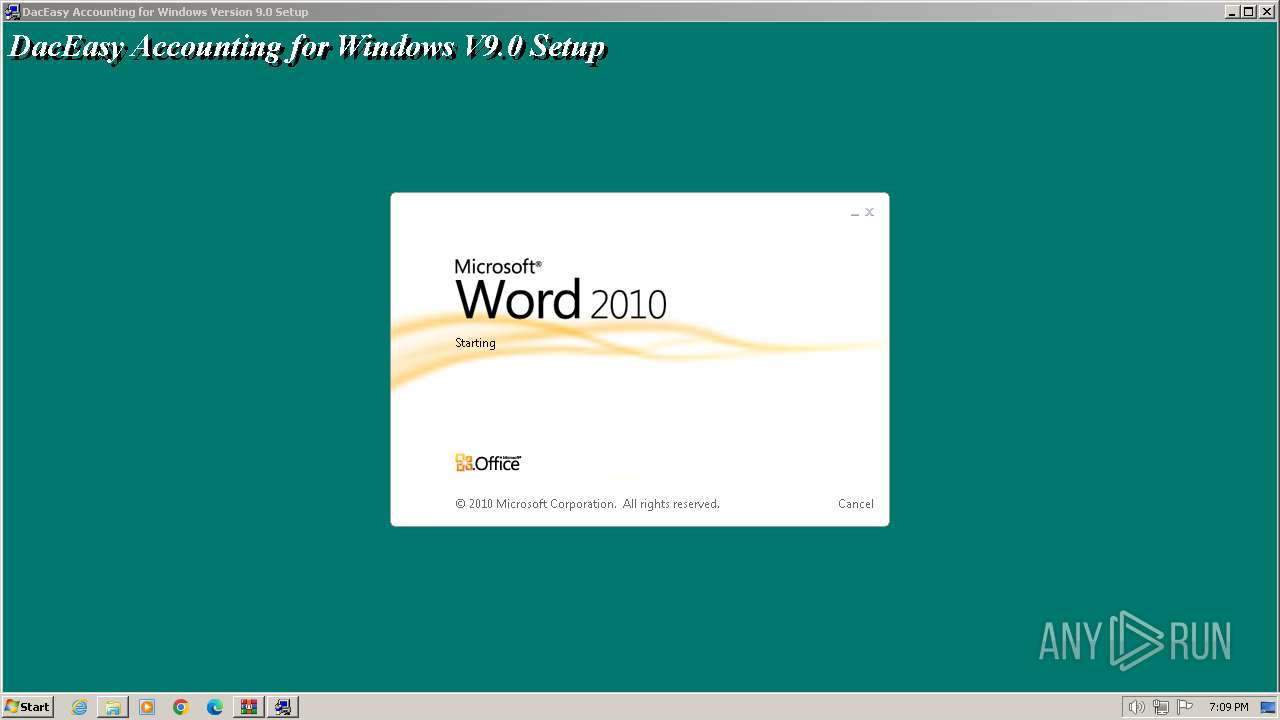
Task: Click the 'Word 2010' title text
Action: [x=560, y=299]
